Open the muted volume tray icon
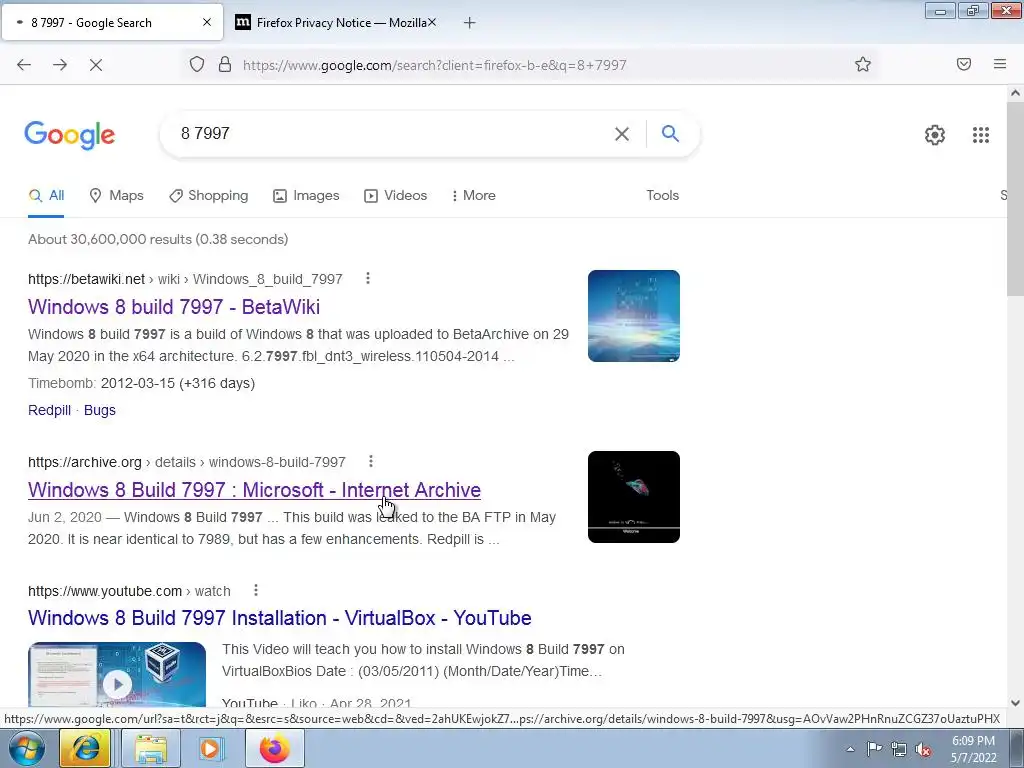 point(923,750)
